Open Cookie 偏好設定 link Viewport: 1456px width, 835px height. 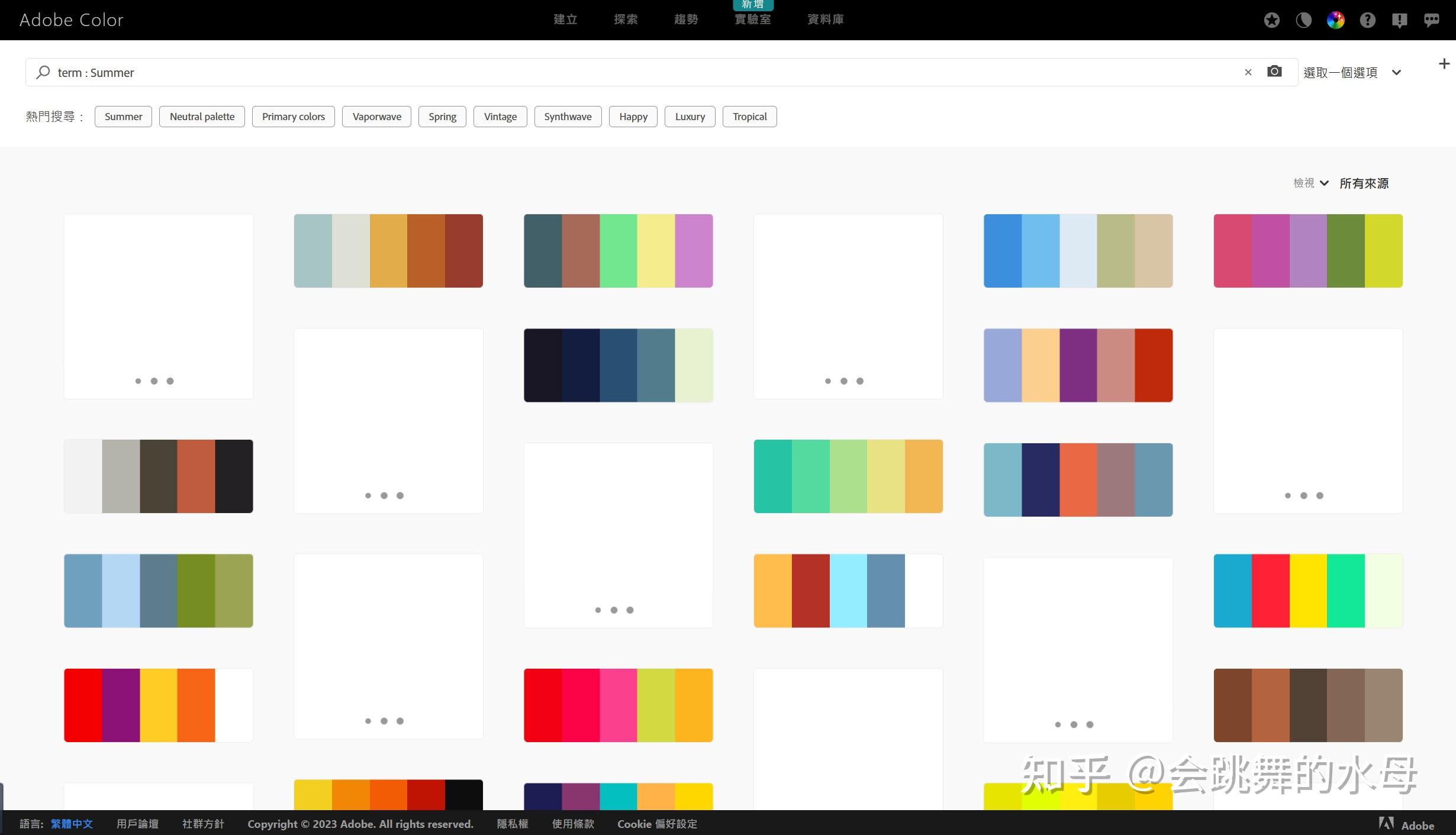[657, 824]
